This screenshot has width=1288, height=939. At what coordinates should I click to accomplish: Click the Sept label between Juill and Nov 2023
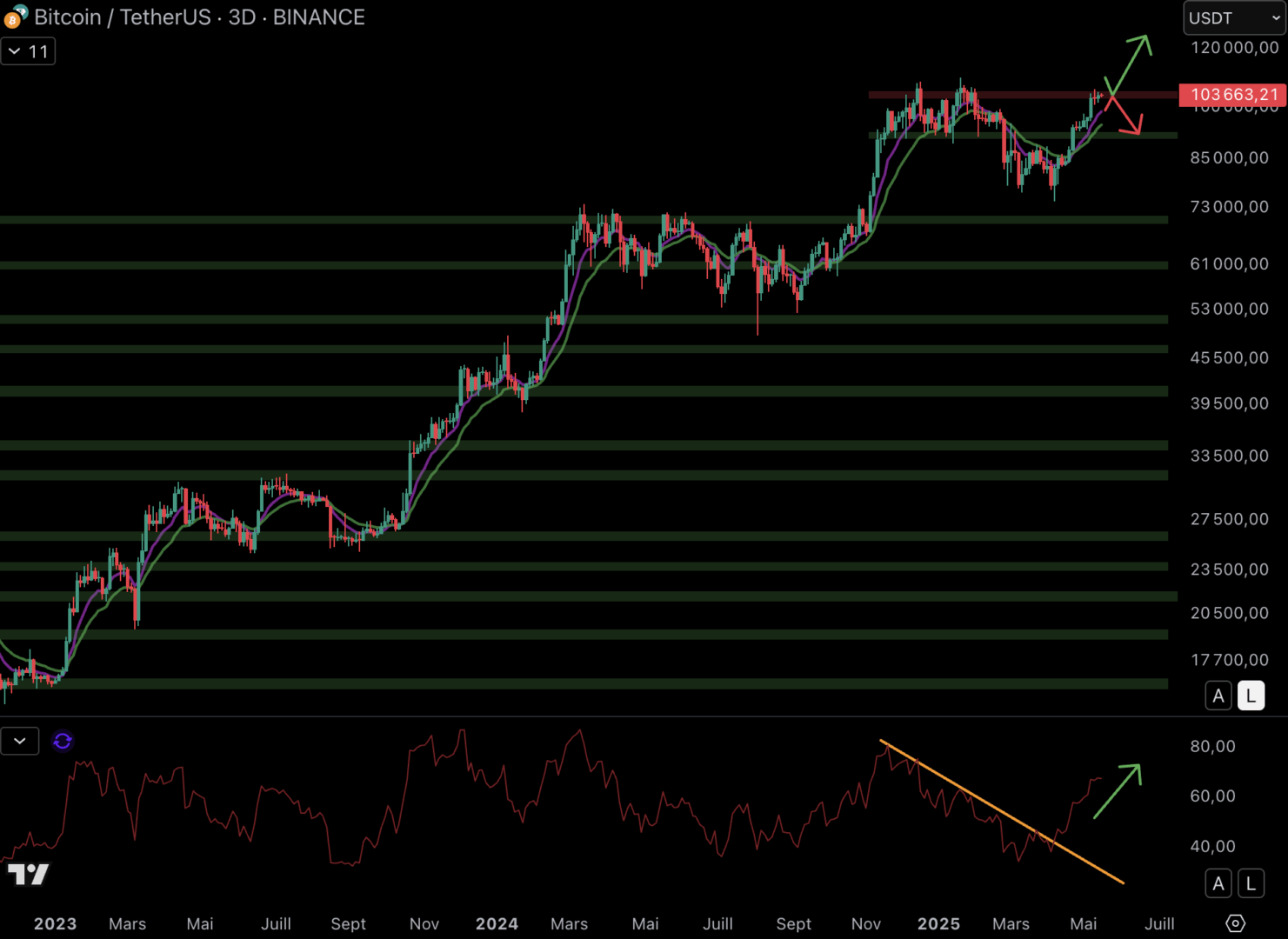[x=348, y=923]
